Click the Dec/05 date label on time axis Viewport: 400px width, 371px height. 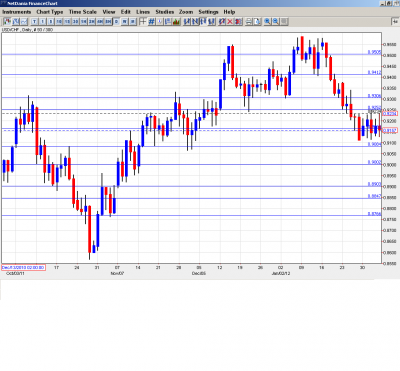pos(199,273)
